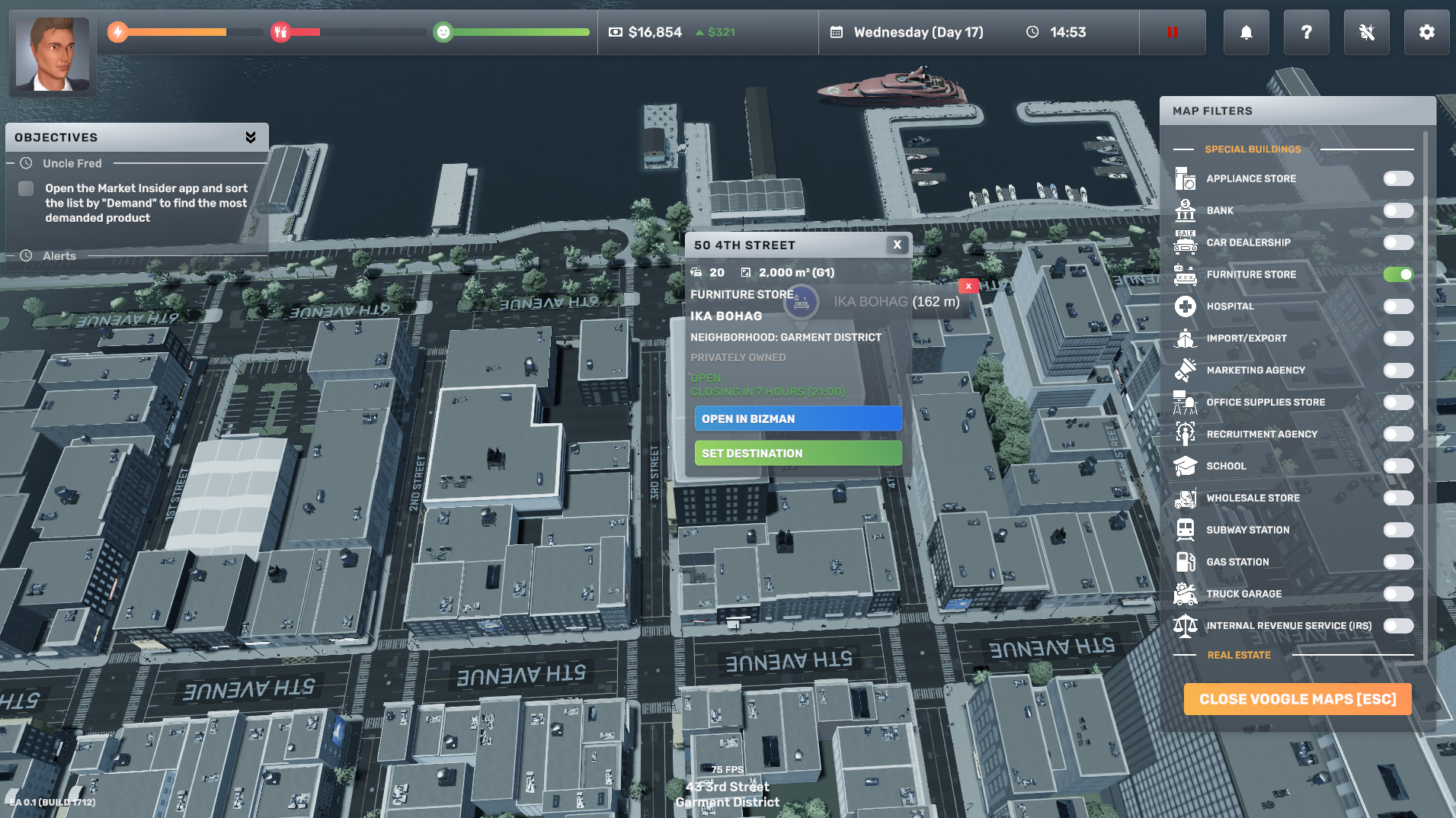The height and width of the screenshot is (818, 1456).
Task: Turn on the Wholesale Store toggle
Action: [x=1398, y=498]
